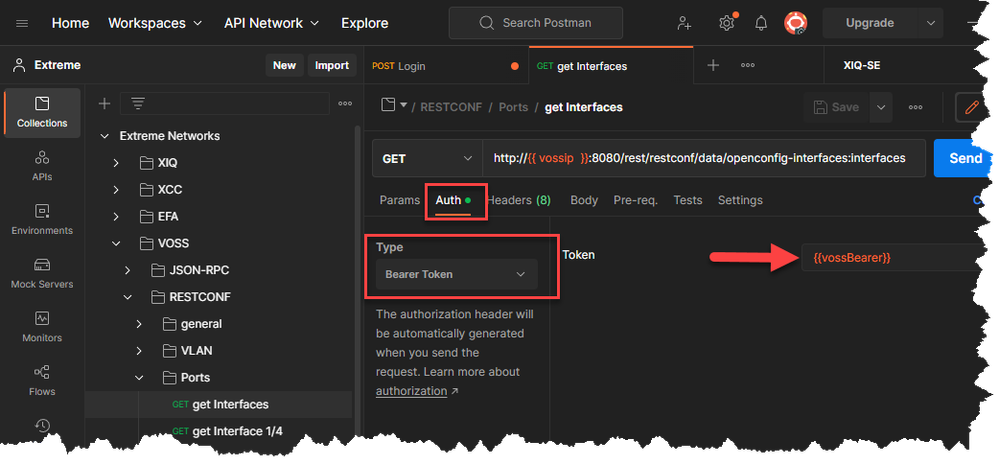Click RESTCONF in the breadcrumb
The width and height of the screenshot is (999, 462).
pyautogui.click(x=451, y=107)
